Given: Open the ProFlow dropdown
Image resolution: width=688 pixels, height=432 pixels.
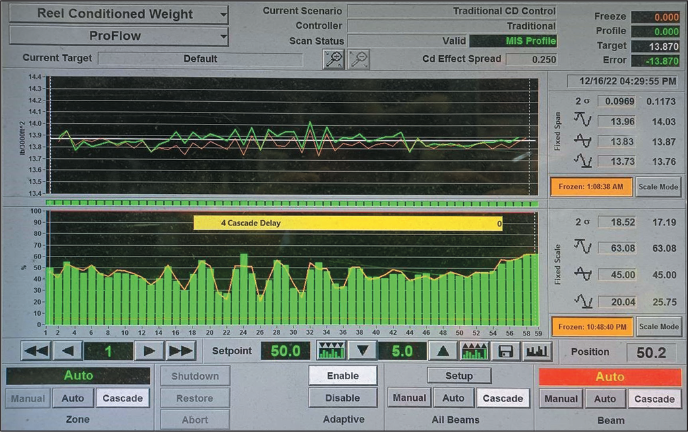Looking at the screenshot, I should 118,36.
